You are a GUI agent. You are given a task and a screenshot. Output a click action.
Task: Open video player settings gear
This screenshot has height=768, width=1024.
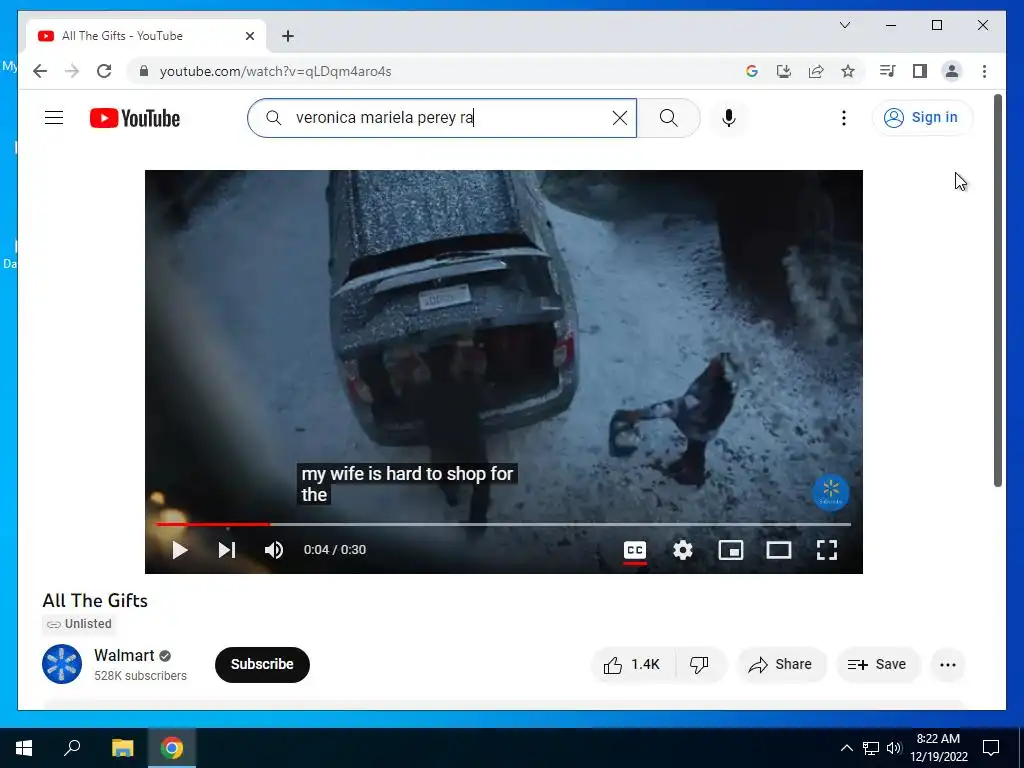coord(682,550)
